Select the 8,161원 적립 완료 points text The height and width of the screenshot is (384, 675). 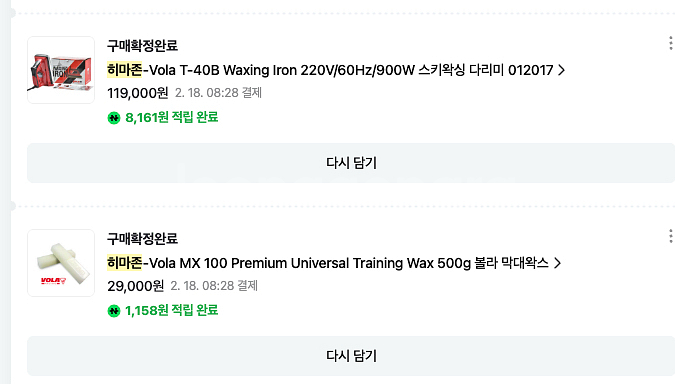[172, 118]
